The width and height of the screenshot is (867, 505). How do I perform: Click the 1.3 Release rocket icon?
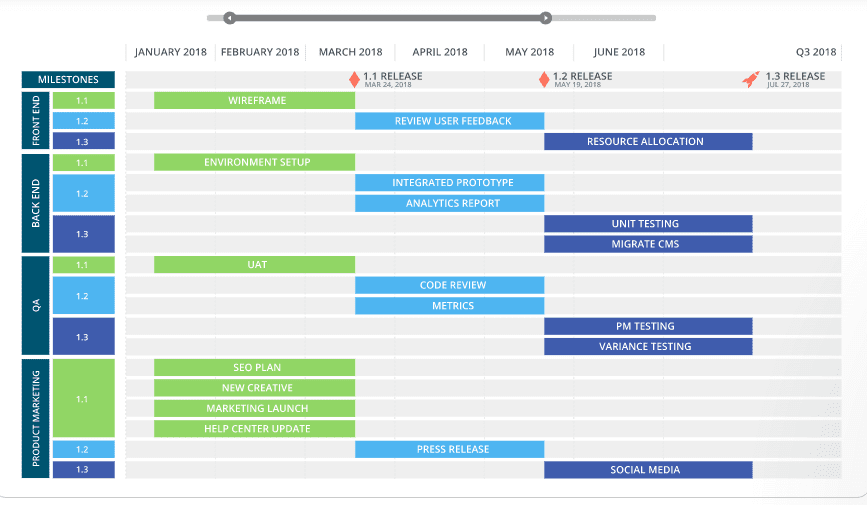point(751,79)
